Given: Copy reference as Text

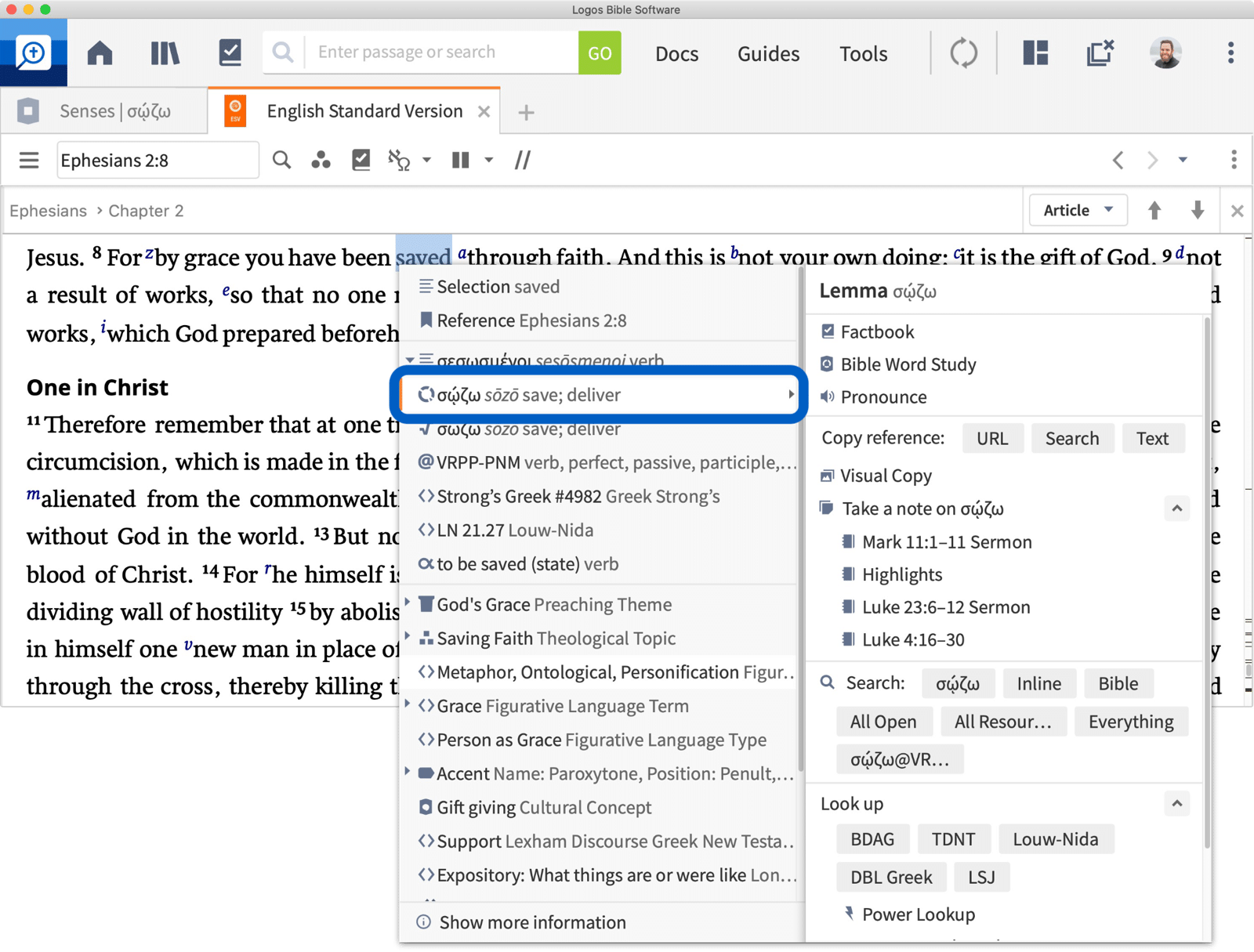Looking at the screenshot, I should tap(1152, 439).
